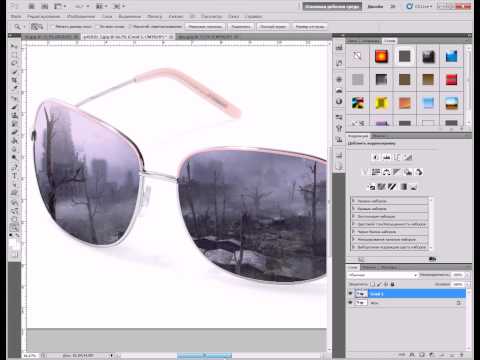Open the CS Live button

419,6
